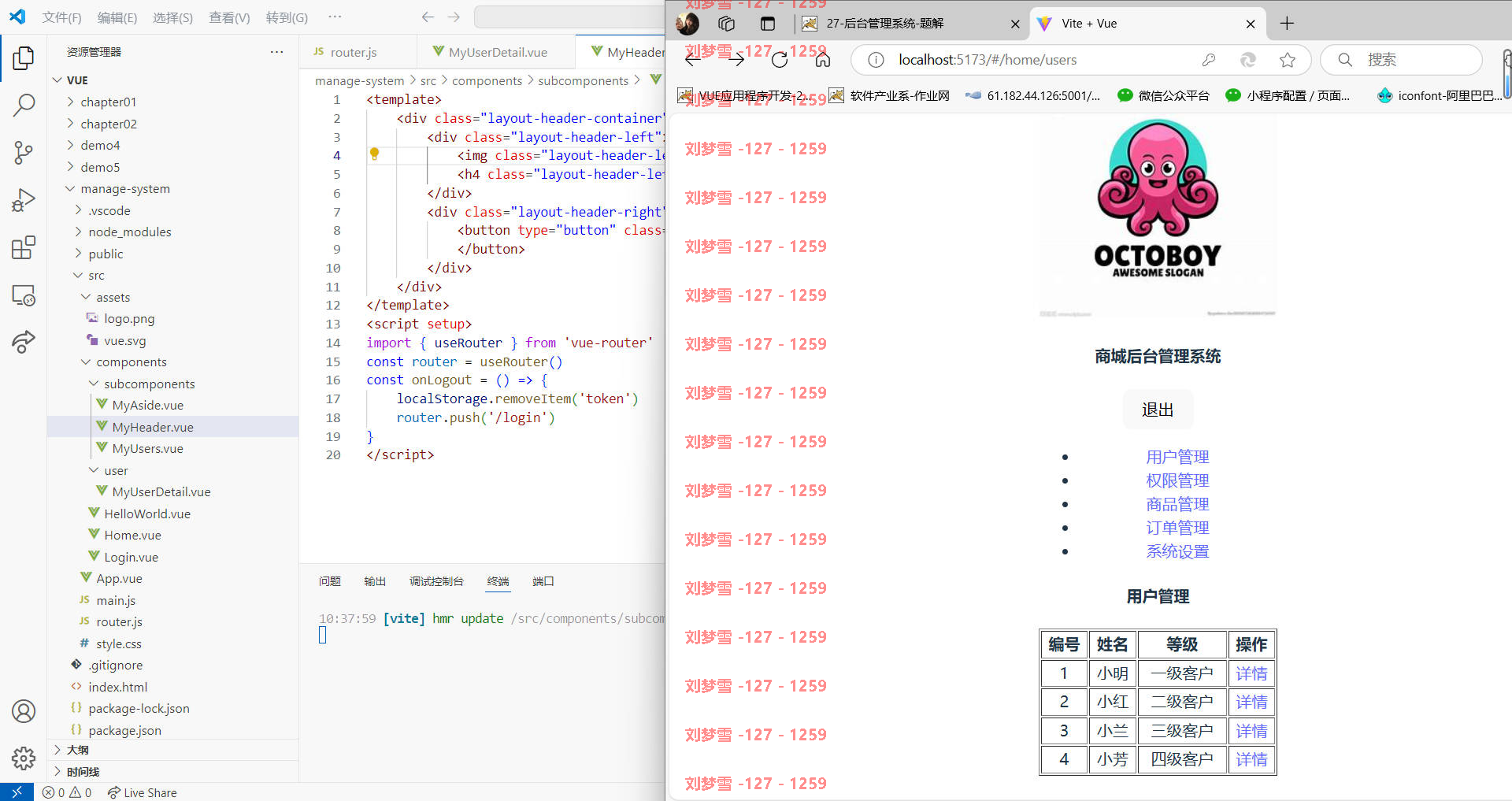The height and width of the screenshot is (801, 1512).
Task: Click the lightbulb code action on line 4
Action: (375, 154)
